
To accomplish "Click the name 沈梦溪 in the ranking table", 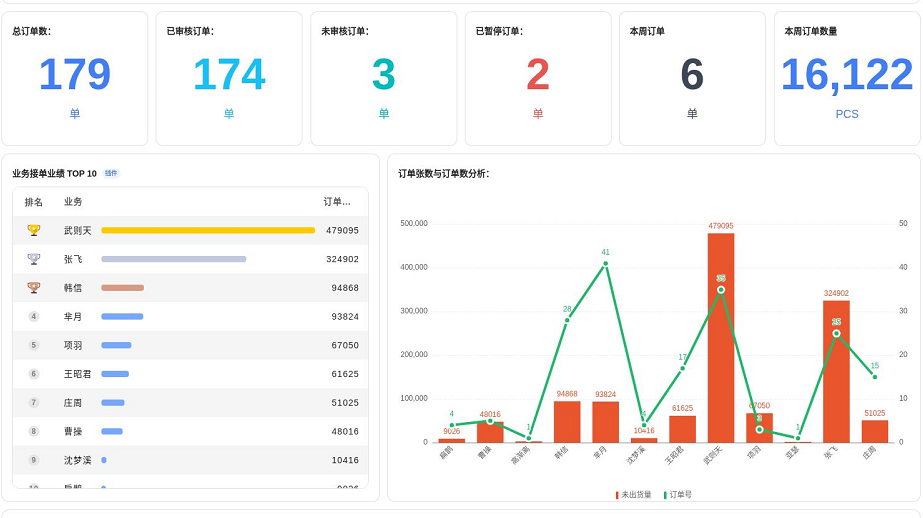I will 78,460.
